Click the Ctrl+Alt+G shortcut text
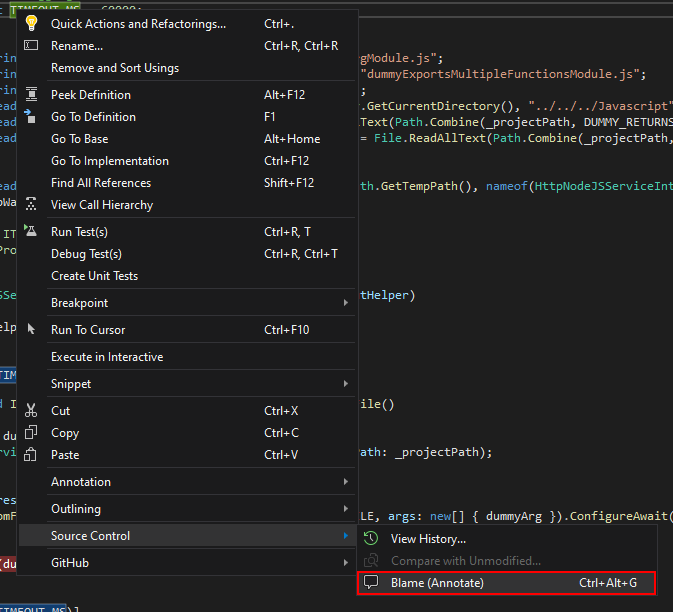Viewport: 673px width, 612px height. [x=608, y=583]
